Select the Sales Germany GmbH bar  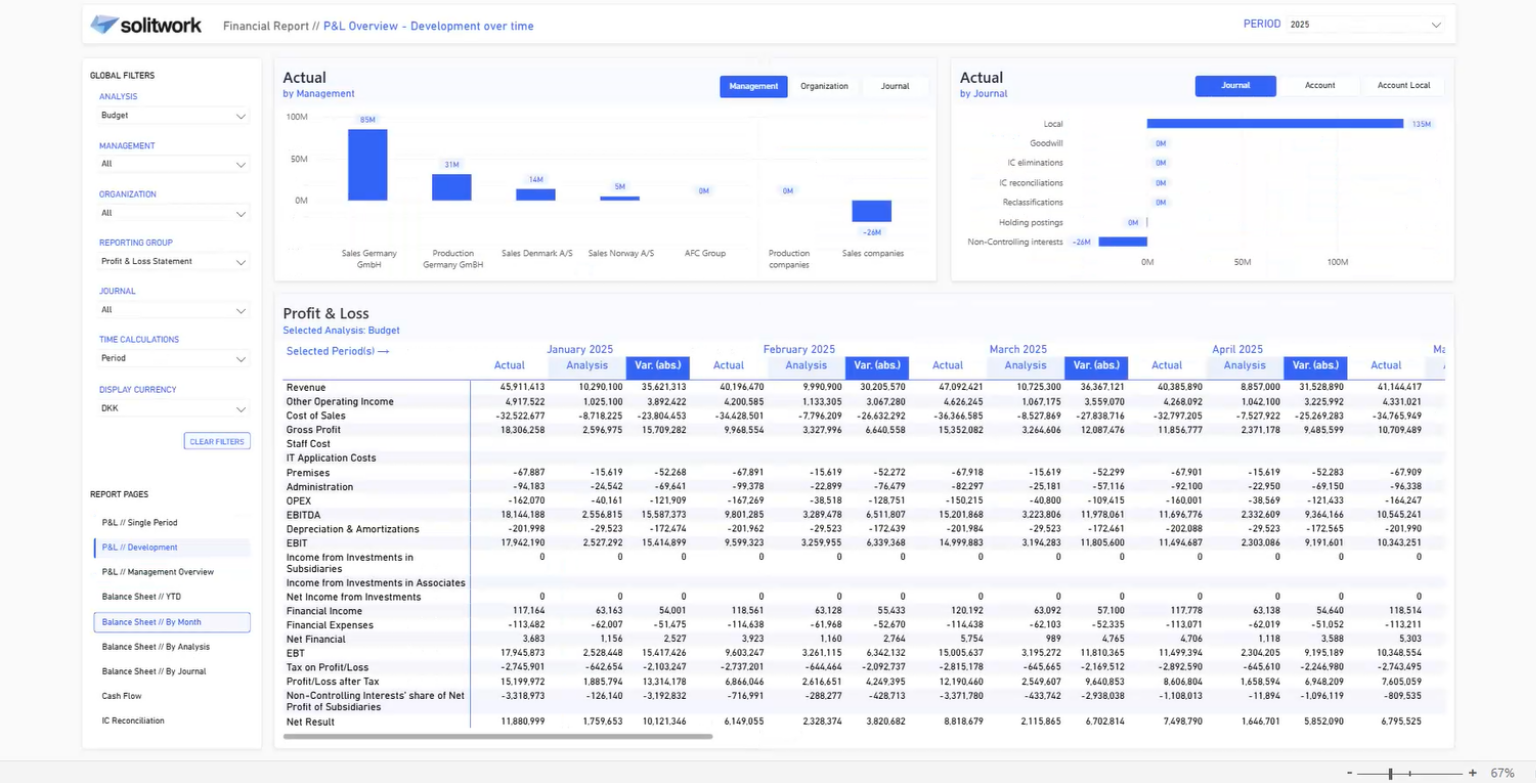[x=367, y=165]
